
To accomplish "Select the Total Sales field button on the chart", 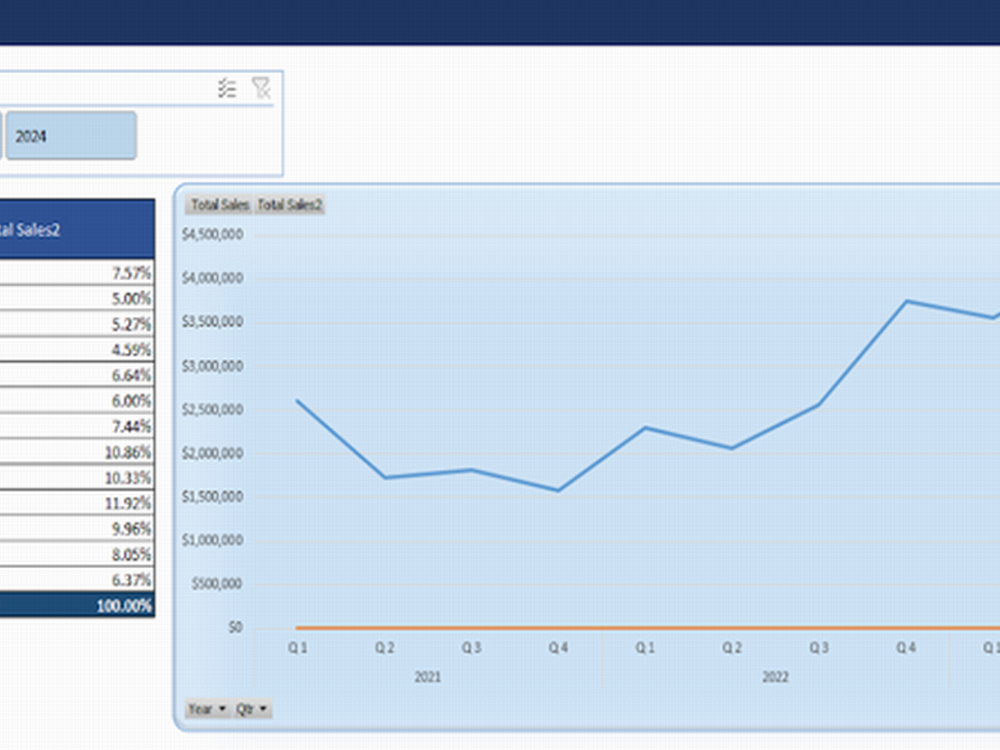I will click(219, 205).
